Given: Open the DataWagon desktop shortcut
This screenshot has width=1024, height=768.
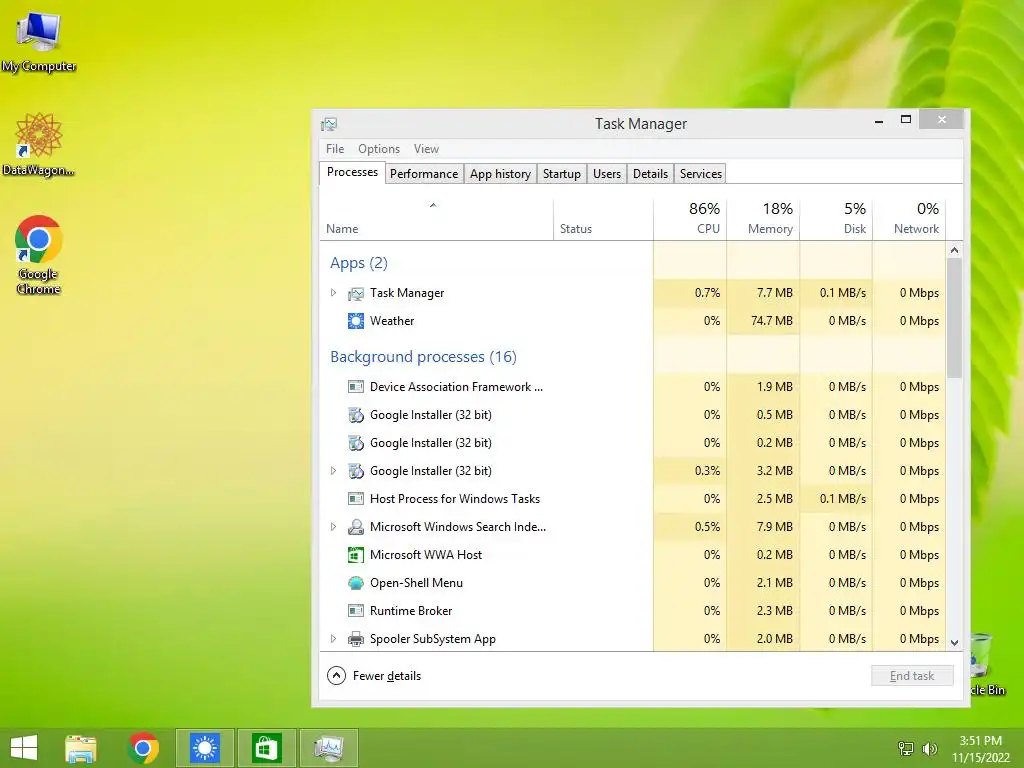Looking at the screenshot, I should click(38, 144).
